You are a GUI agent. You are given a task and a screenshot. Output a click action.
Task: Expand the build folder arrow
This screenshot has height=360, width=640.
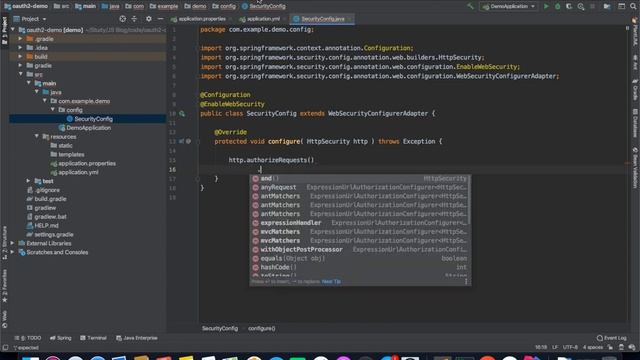click(20, 56)
